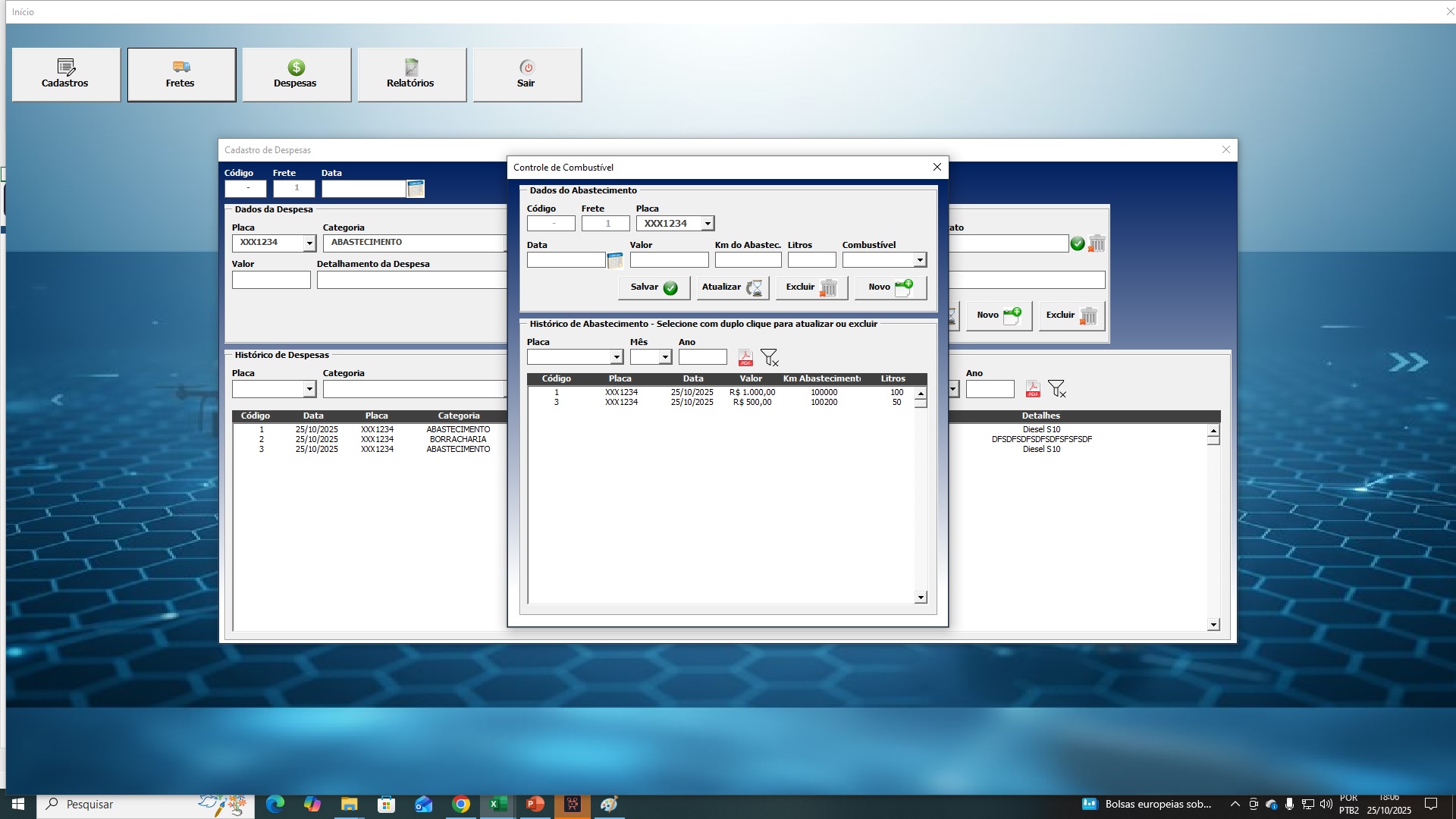
Task: Open Excel from the taskbar
Action: 498,805
